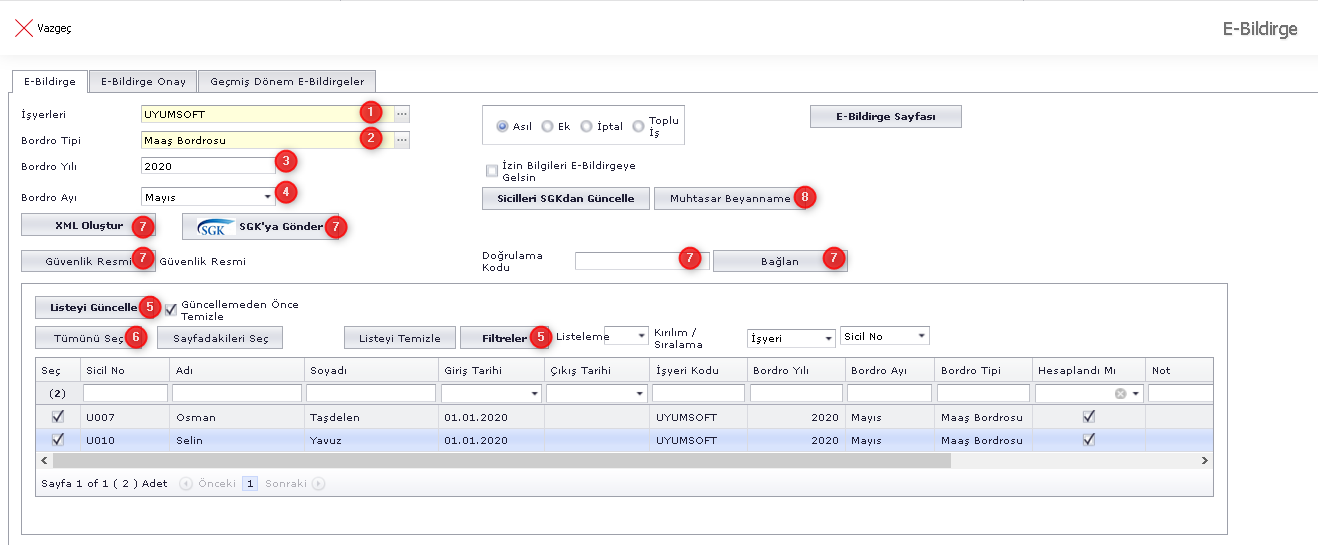The height and width of the screenshot is (545, 1318).
Task: Open Bordro Tipi lookup ellipsis button
Action: [x=402, y=141]
